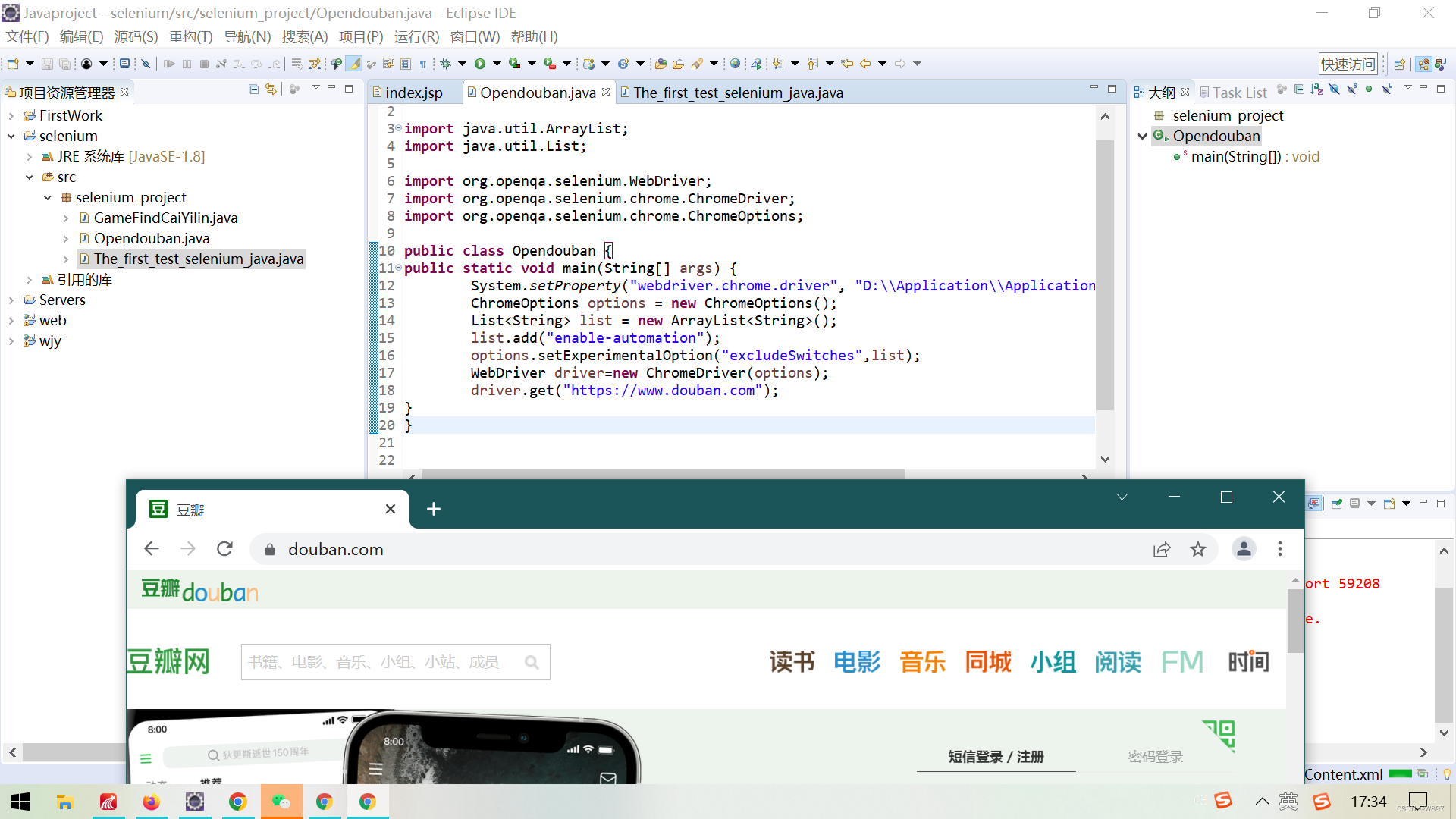Click the 电影 link on Douban
Viewport: 1456px width, 819px height.
click(857, 661)
